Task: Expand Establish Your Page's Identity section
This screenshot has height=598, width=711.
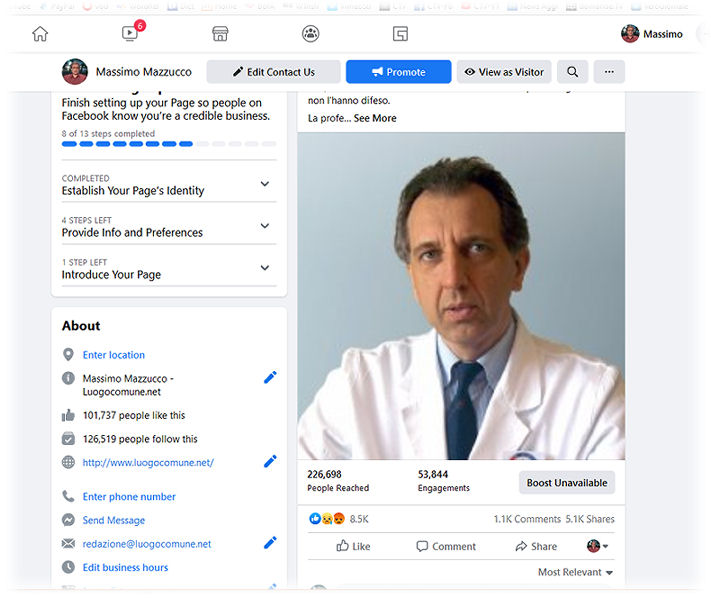Action: (265, 184)
